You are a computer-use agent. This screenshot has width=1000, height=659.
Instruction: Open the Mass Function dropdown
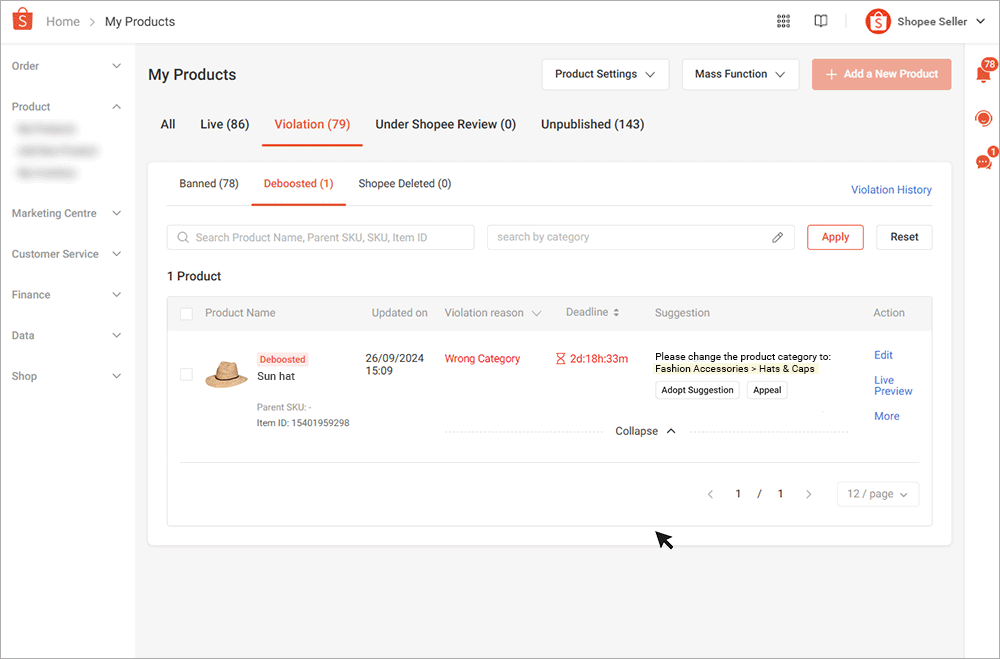click(740, 74)
